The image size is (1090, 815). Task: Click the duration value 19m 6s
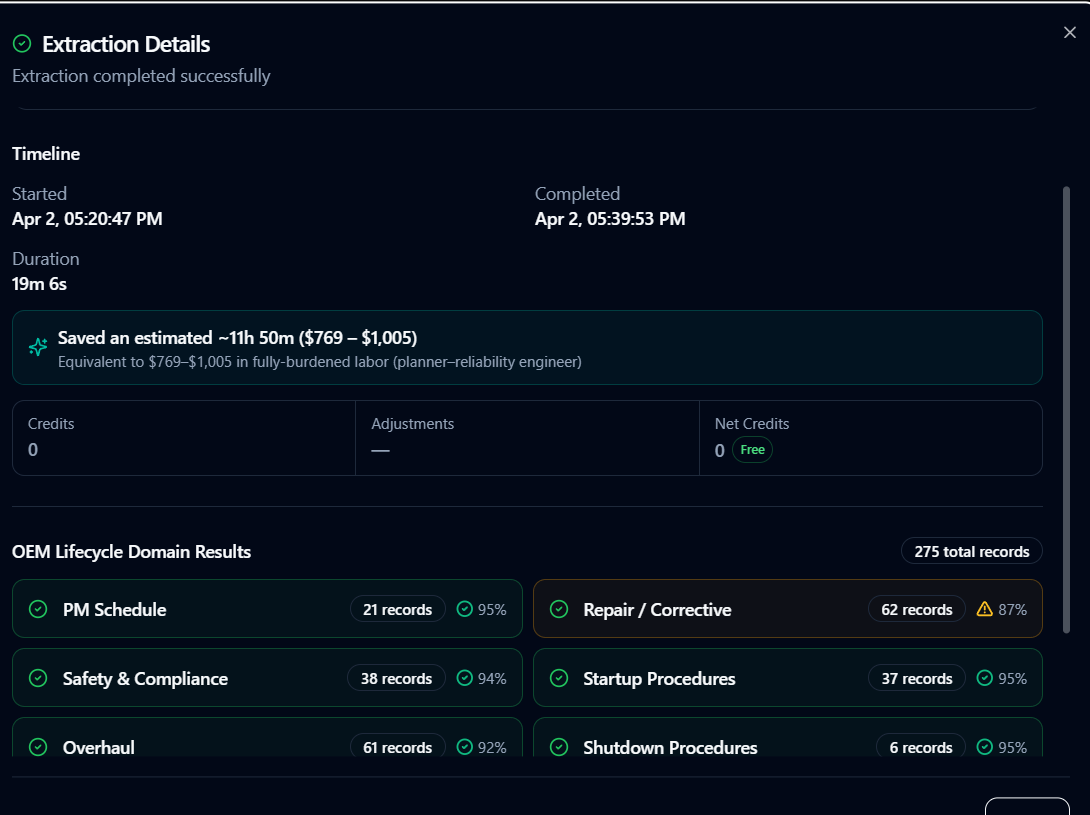40,284
